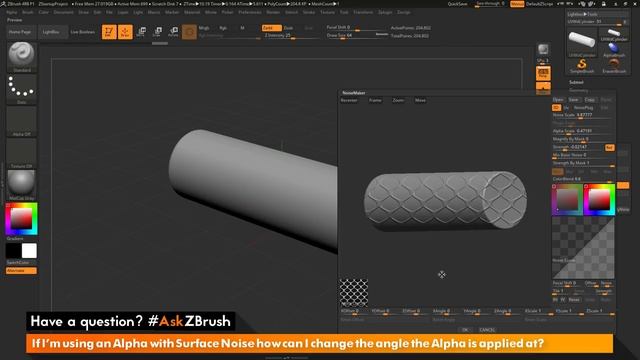
Task: Toggle the Mrgb mode
Action: (204, 28)
